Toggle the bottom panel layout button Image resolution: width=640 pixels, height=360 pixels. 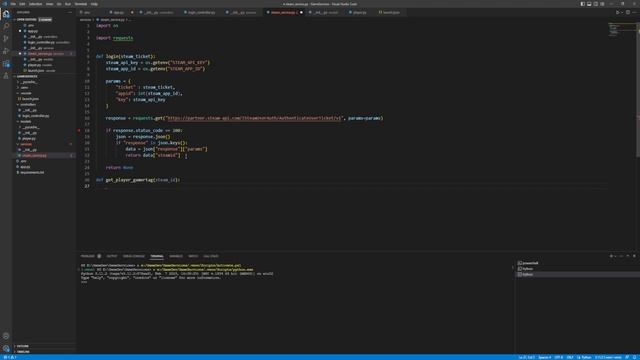click(589, 4)
